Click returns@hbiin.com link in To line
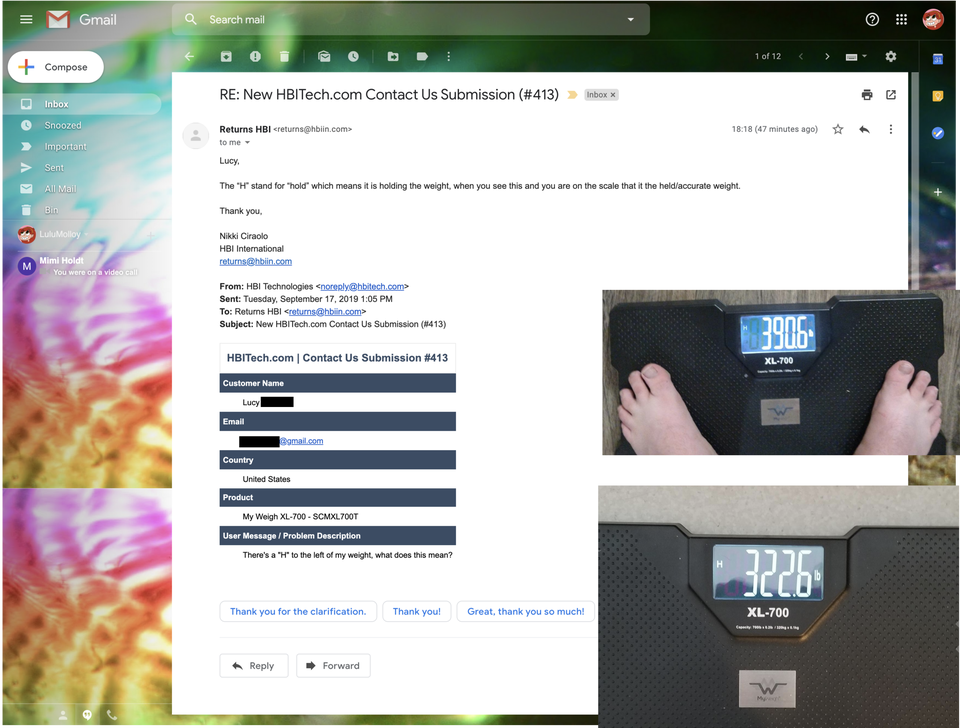The image size is (960, 728). click(x=325, y=312)
